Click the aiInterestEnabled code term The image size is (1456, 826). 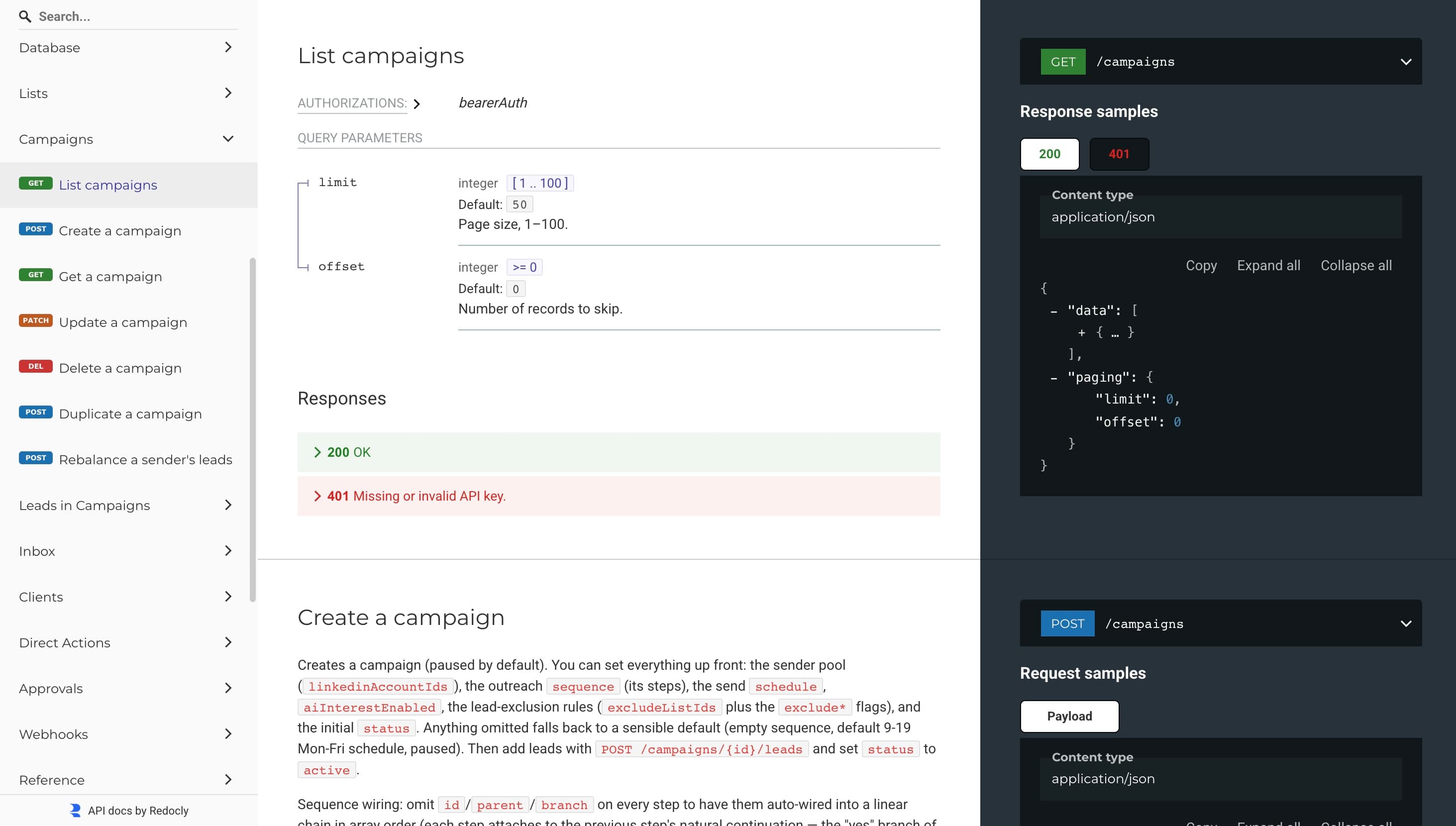click(369, 708)
